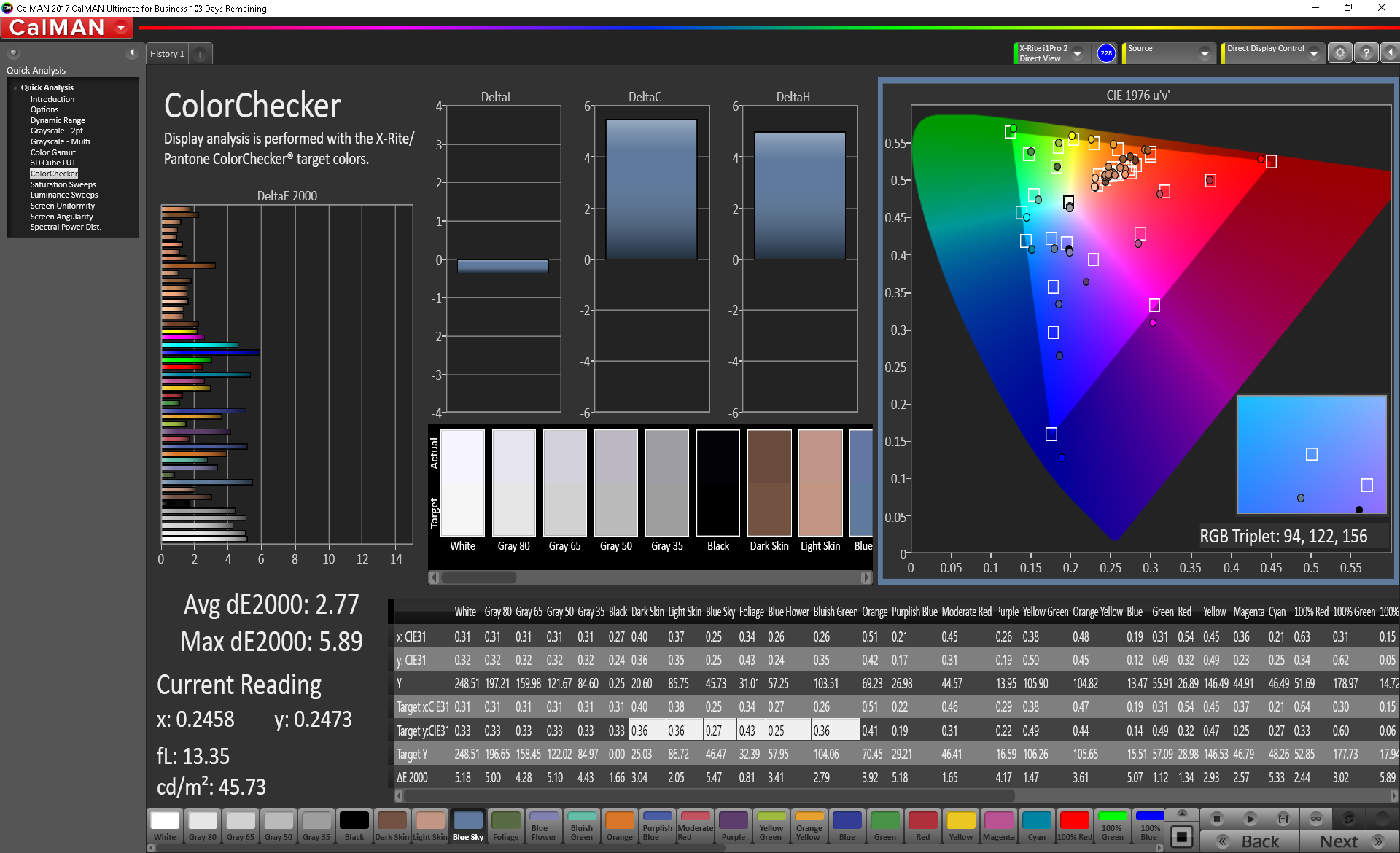Image resolution: width=1400 pixels, height=853 pixels.
Task: Expand the Source dropdown
Action: click(1205, 54)
